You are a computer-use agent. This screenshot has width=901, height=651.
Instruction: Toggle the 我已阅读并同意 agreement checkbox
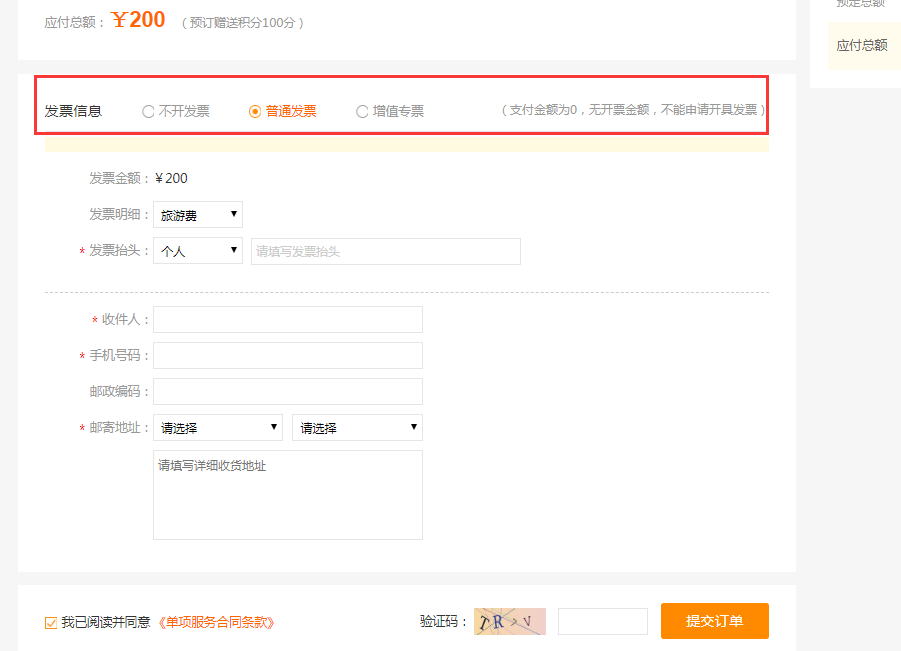(51, 623)
